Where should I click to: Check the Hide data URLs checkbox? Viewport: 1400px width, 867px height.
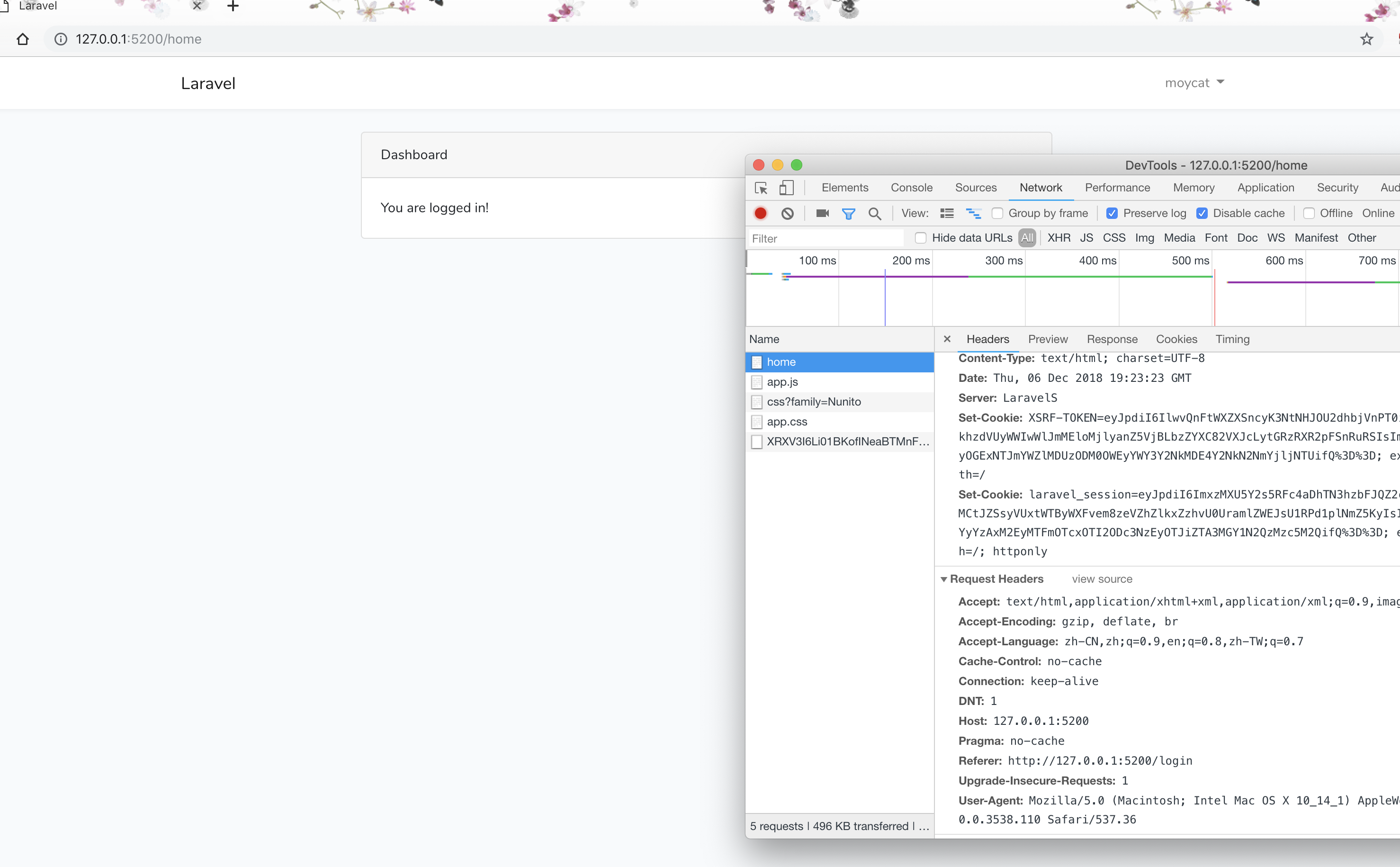pos(920,238)
